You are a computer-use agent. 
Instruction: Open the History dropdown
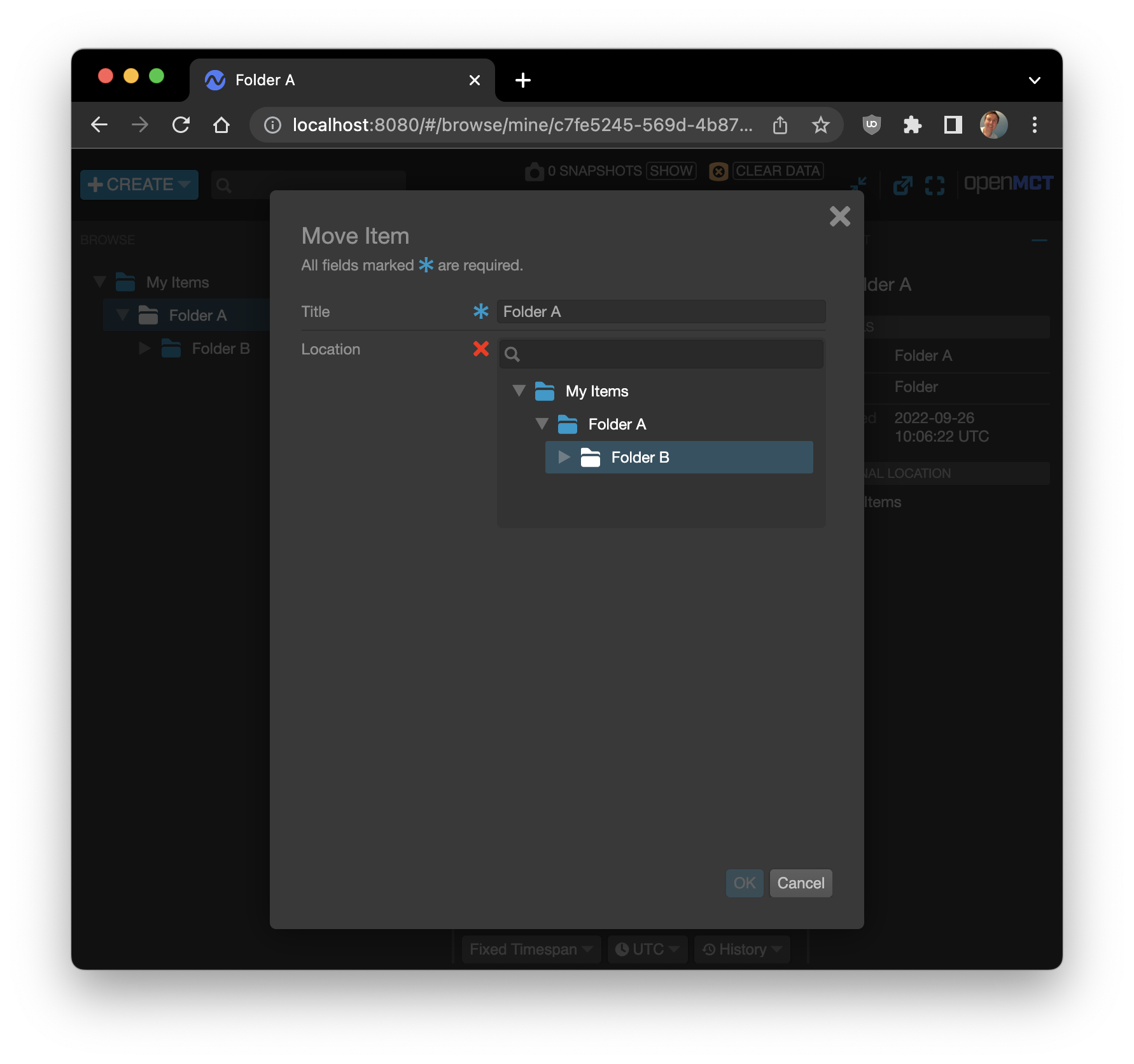coord(741,949)
